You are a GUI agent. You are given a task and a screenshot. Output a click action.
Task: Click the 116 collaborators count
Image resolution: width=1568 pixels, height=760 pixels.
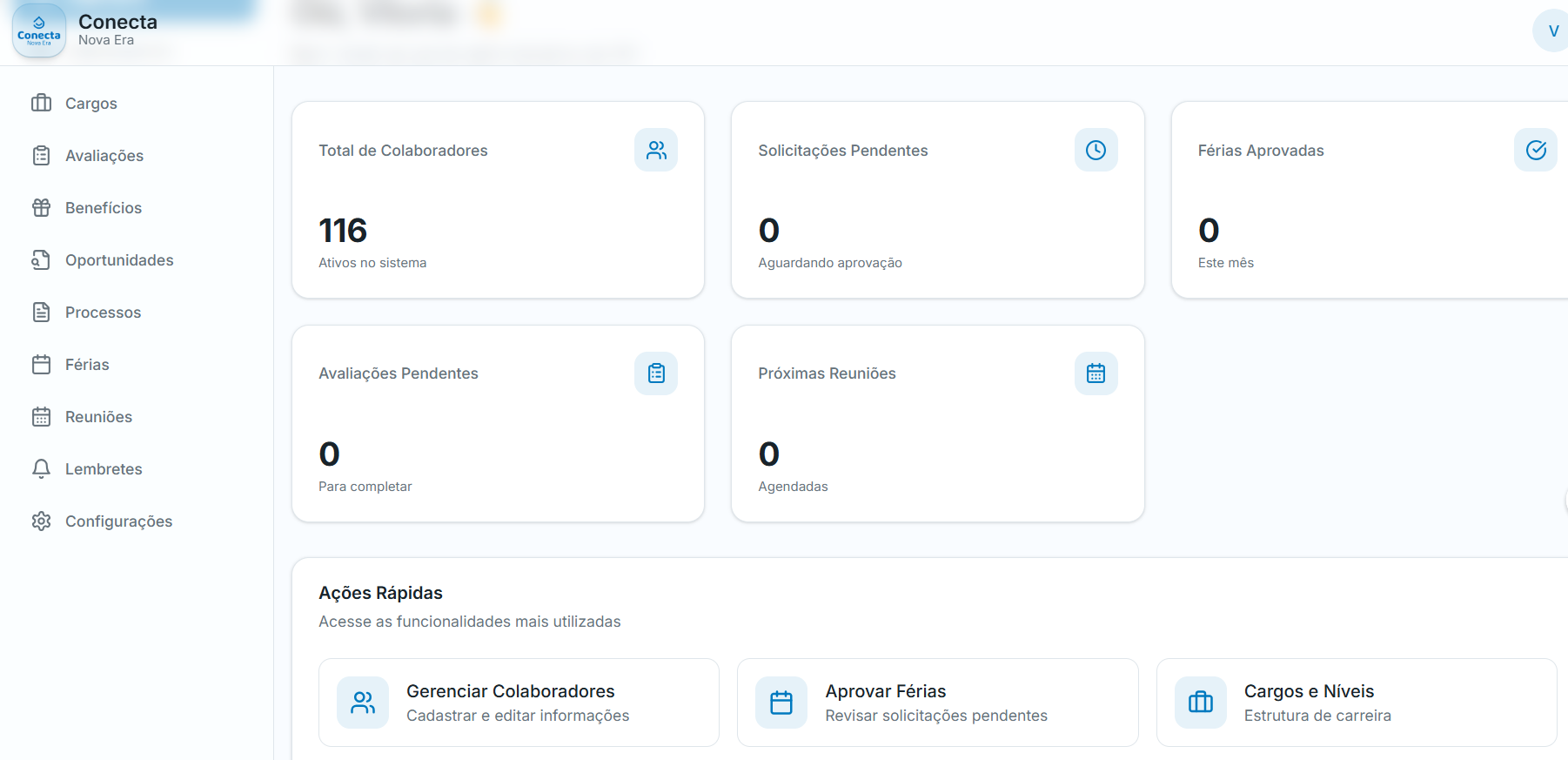tap(343, 231)
